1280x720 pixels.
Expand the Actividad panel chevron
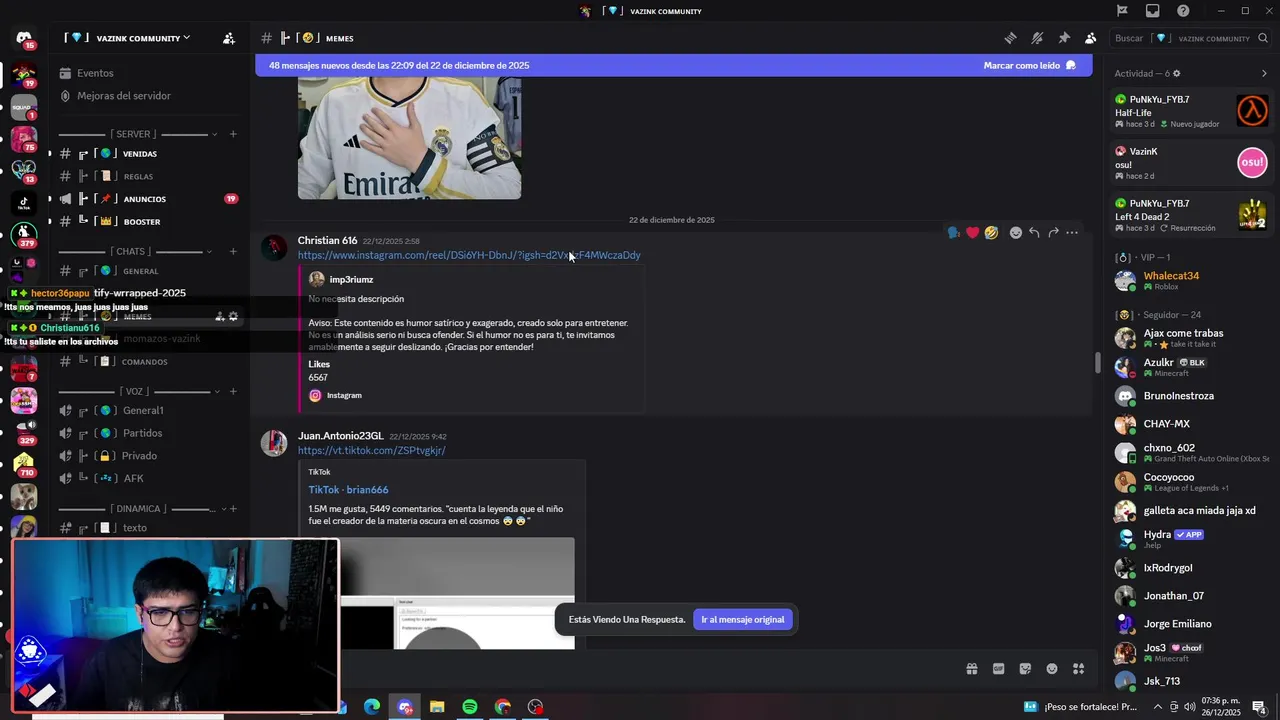pos(1264,74)
